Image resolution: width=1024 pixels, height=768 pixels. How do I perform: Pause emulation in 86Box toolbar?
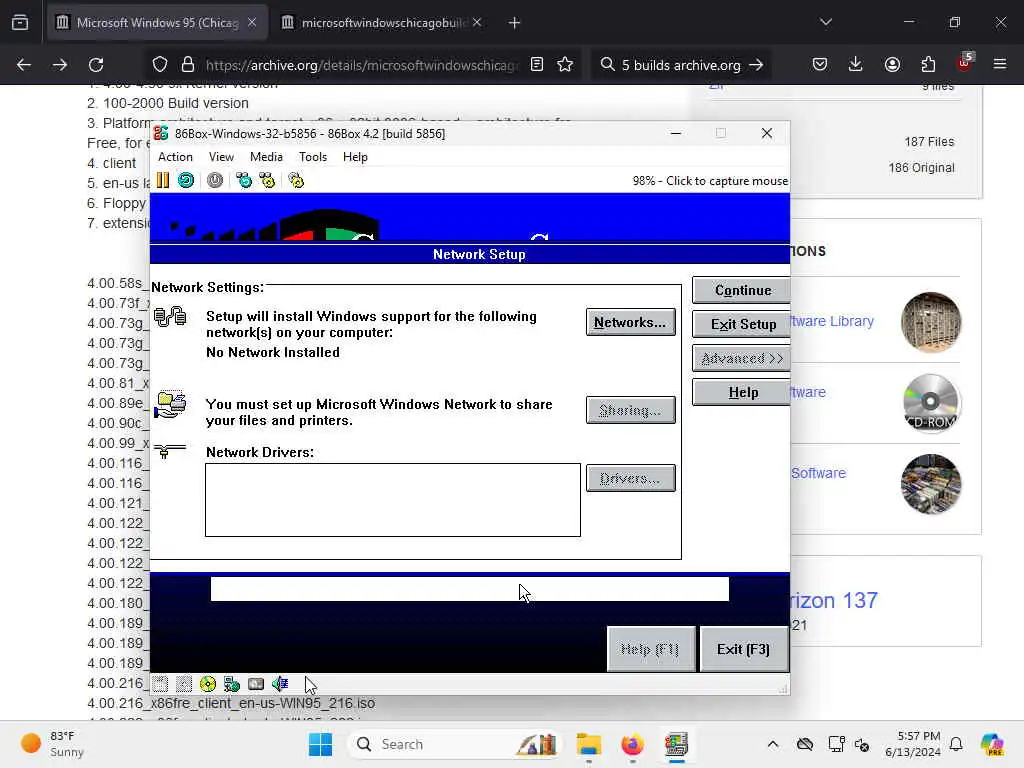[x=163, y=180]
